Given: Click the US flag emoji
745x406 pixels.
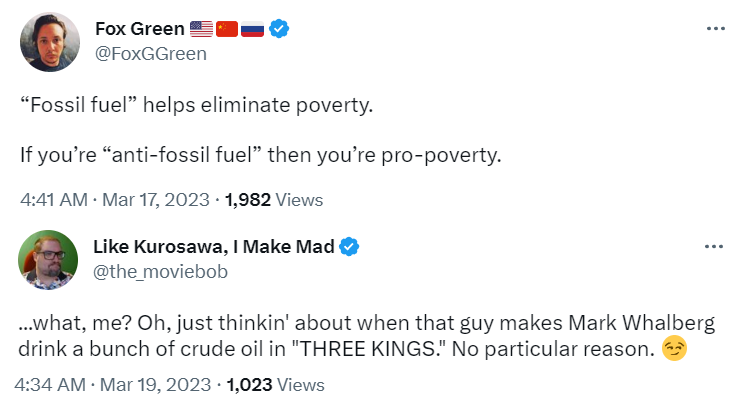Looking at the screenshot, I should [201, 29].
